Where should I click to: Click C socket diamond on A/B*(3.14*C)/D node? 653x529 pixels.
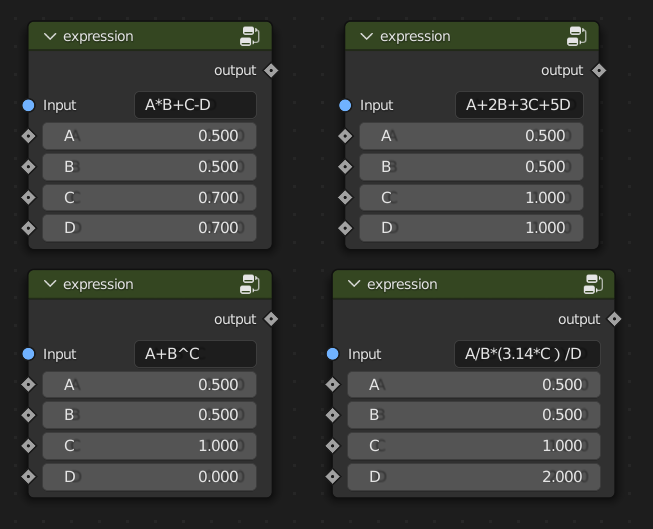click(333, 446)
